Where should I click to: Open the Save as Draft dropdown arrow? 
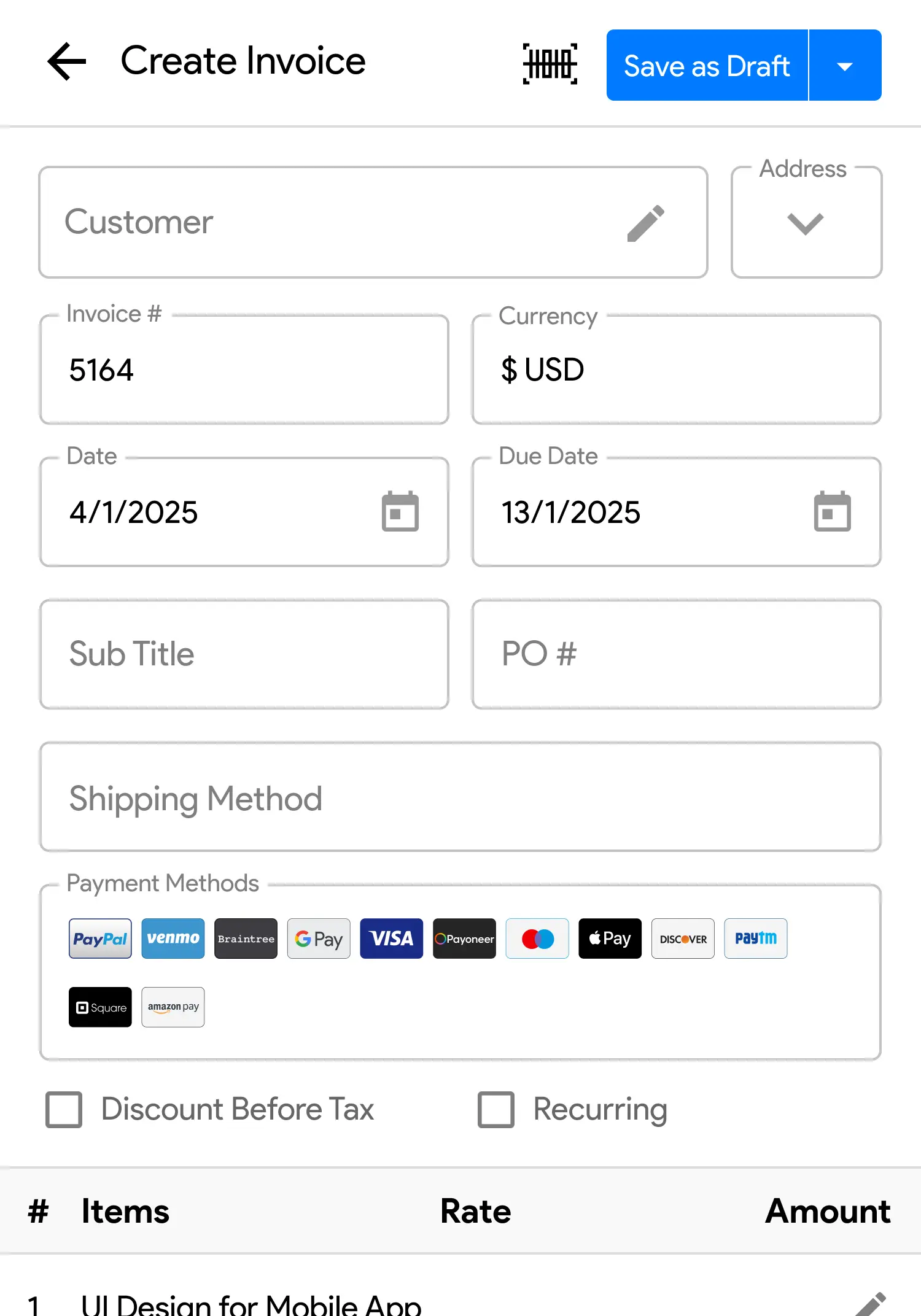point(845,65)
